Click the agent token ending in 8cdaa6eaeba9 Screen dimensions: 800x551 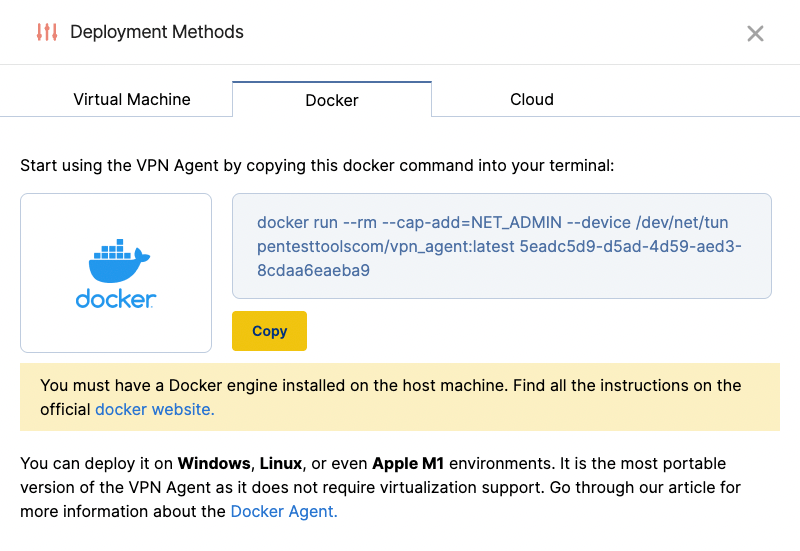[313, 270]
